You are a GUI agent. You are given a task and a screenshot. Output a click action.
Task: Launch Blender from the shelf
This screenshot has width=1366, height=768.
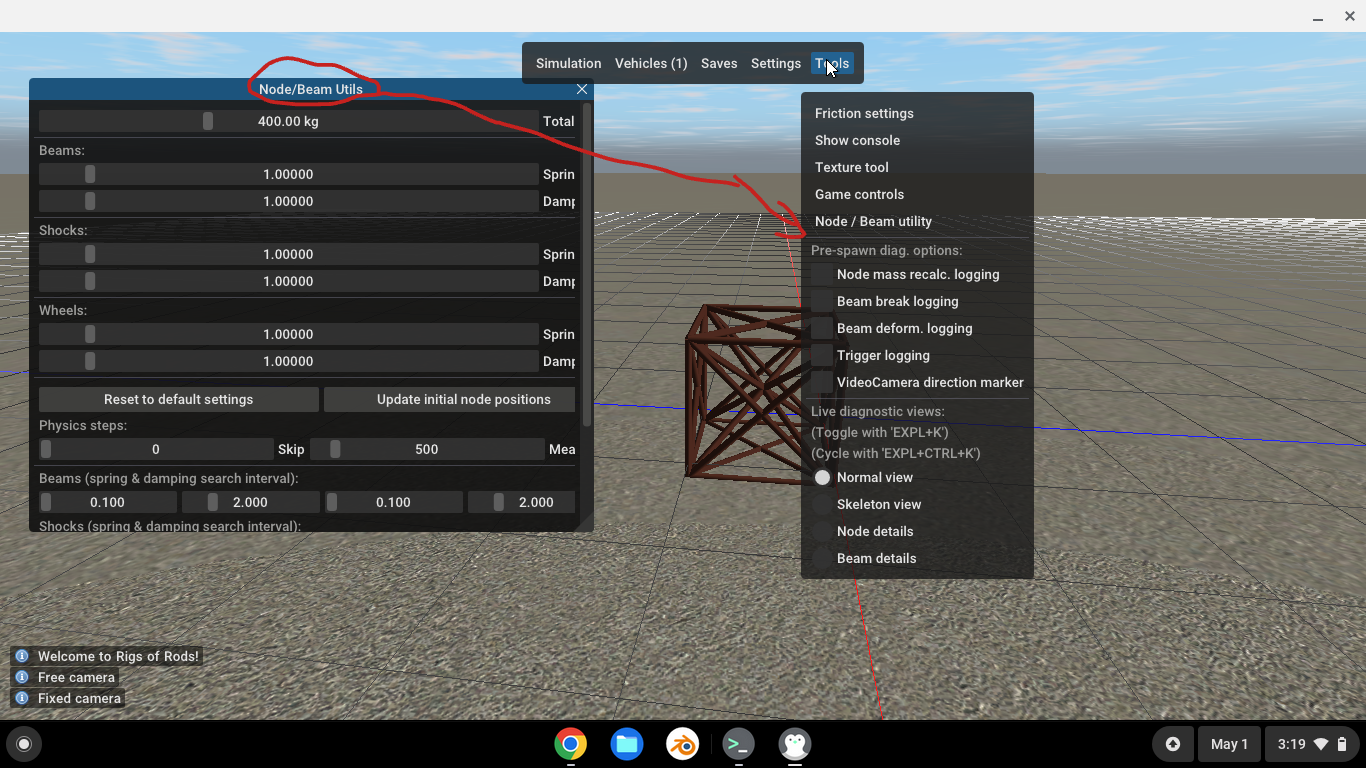683,744
